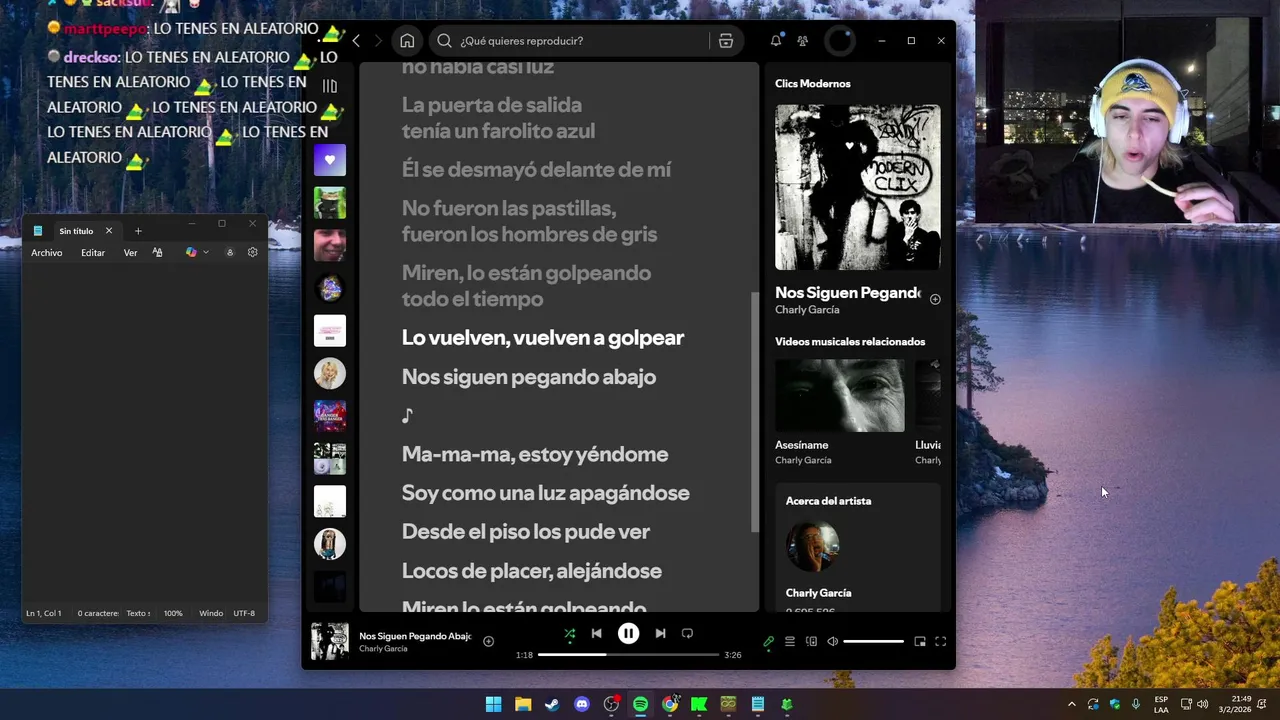The image size is (1280, 720).
Task: Go back in Spotify navigation
Action: 356,41
